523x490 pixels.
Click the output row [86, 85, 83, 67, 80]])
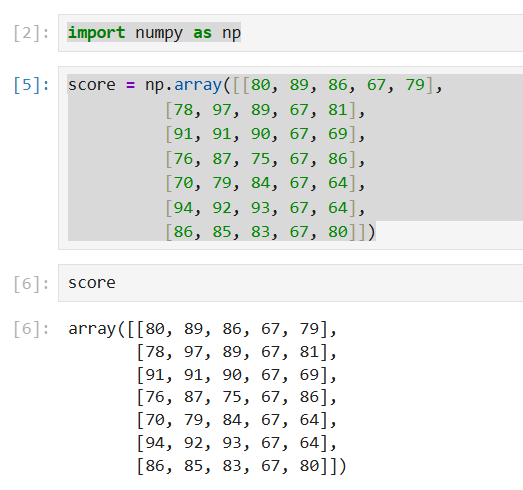tap(242, 466)
